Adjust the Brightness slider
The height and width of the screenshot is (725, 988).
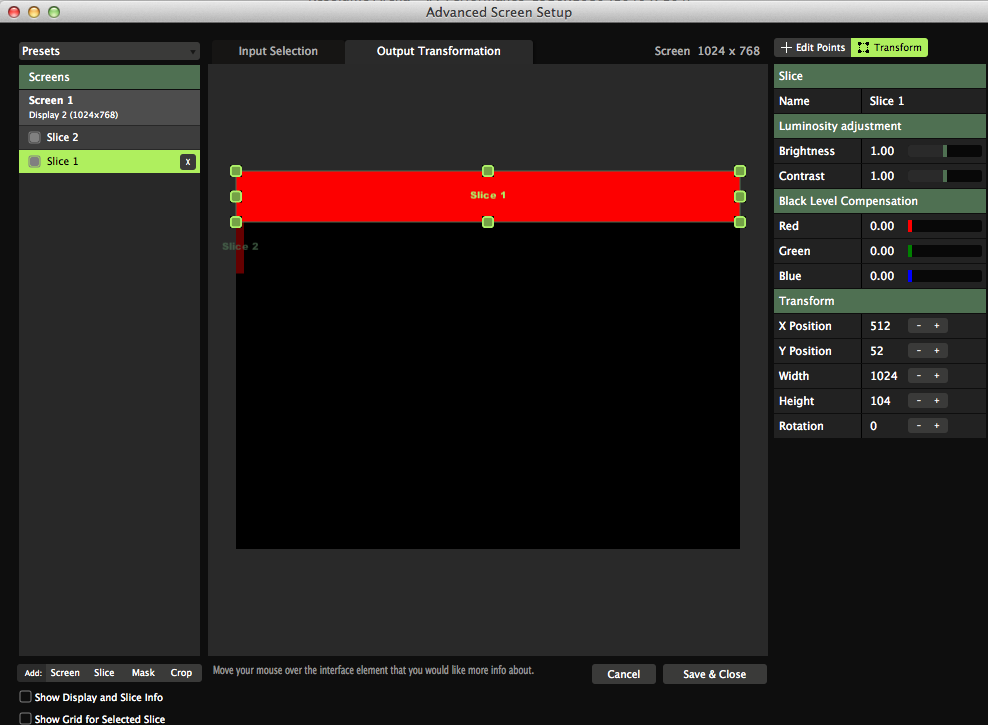[x=944, y=151]
